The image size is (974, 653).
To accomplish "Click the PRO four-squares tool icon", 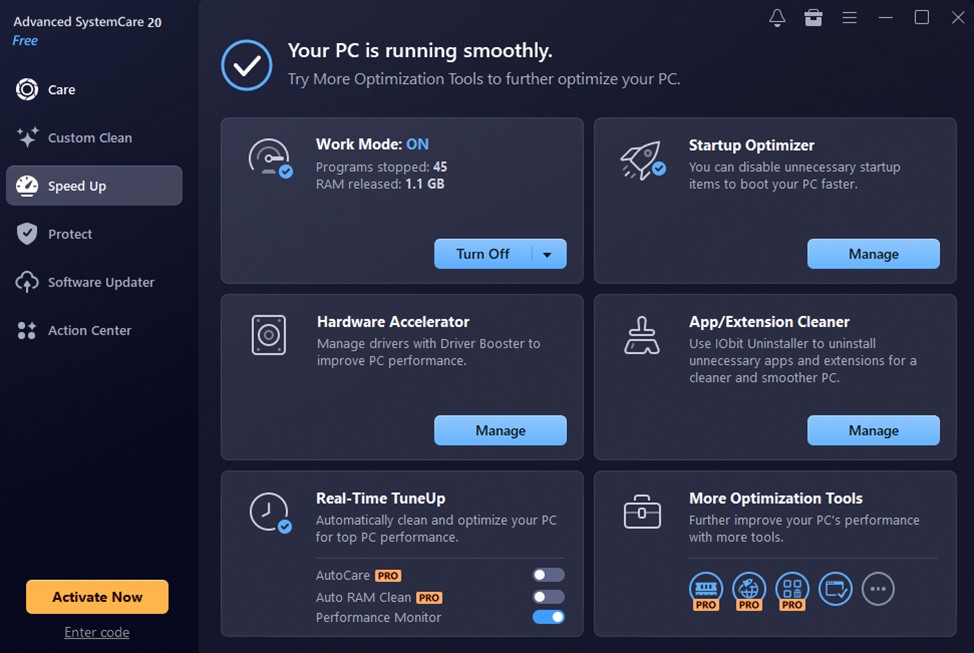I will (x=792, y=591).
